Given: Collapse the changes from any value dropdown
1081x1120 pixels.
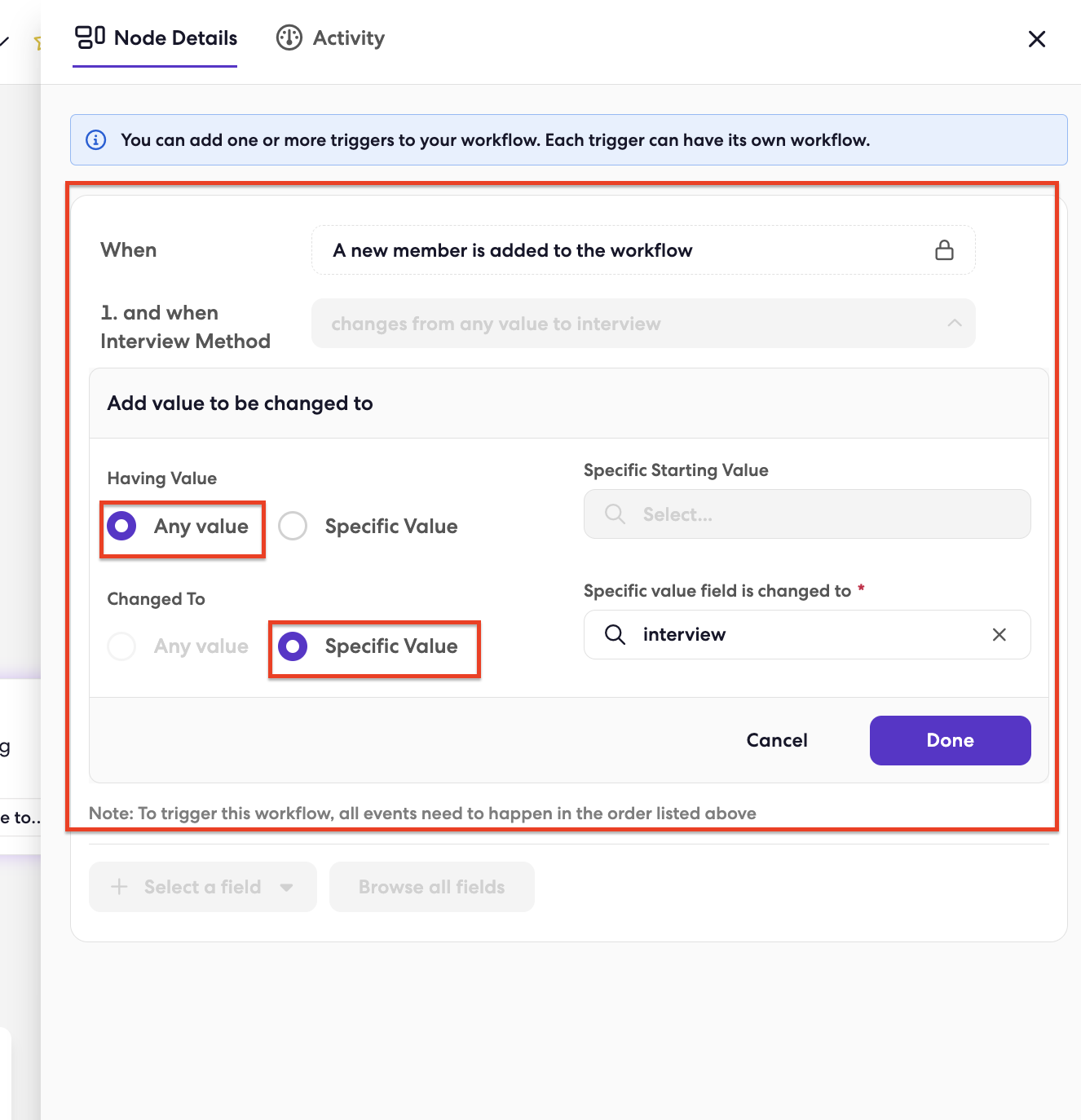Looking at the screenshot, I should (x=955, y=324).
